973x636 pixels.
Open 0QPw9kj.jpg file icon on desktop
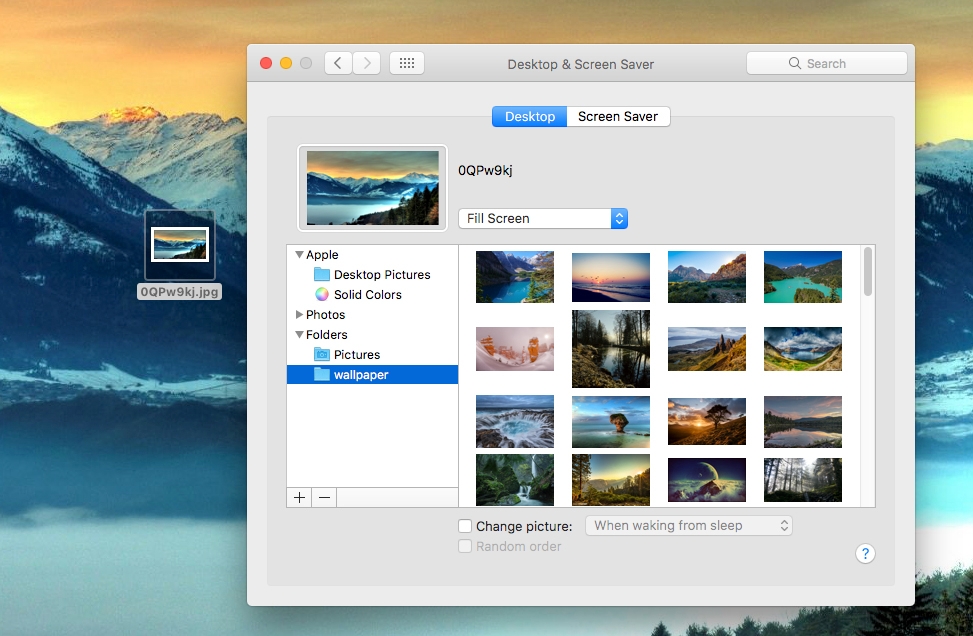point(180,245)
